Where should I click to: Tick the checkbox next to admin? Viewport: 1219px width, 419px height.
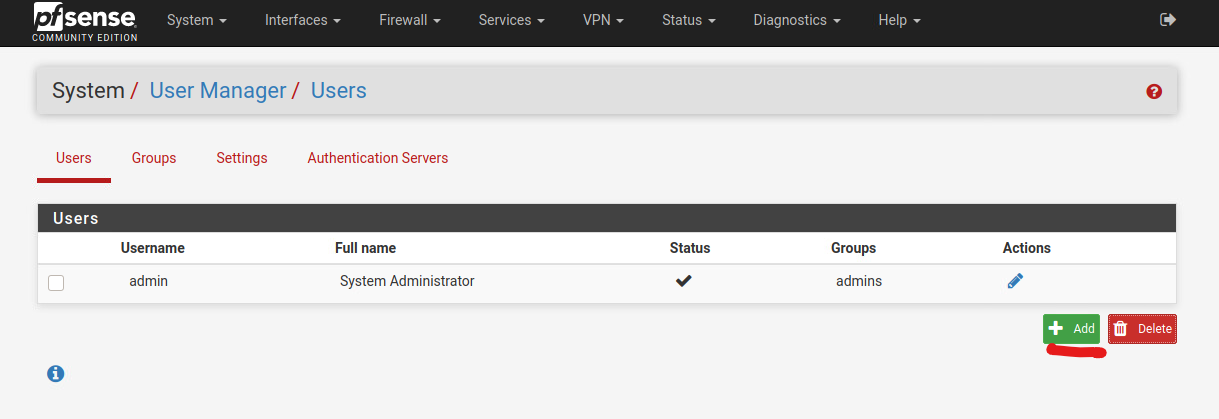point(56,283)
